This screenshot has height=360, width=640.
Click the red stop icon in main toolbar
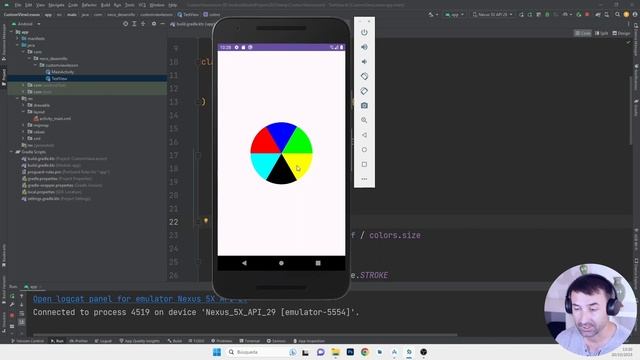pyautogui.click(x=587, y=15)
